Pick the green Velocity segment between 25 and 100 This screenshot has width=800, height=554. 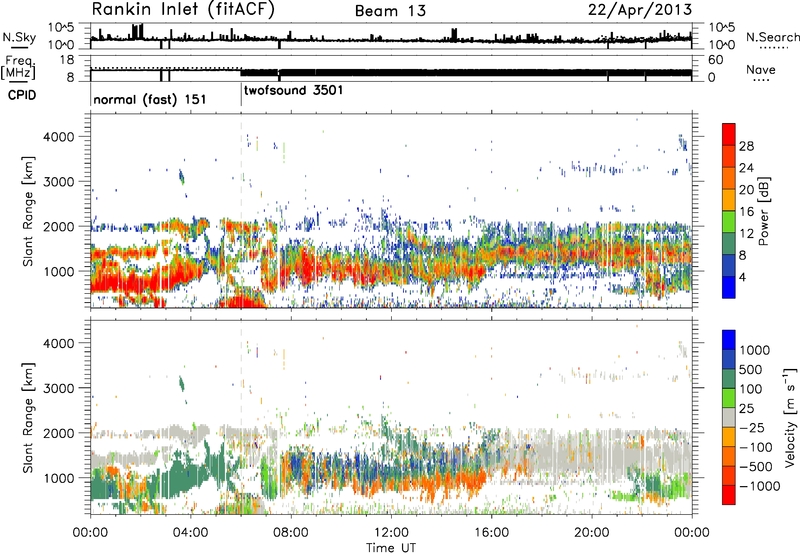(x=729, y=398)
